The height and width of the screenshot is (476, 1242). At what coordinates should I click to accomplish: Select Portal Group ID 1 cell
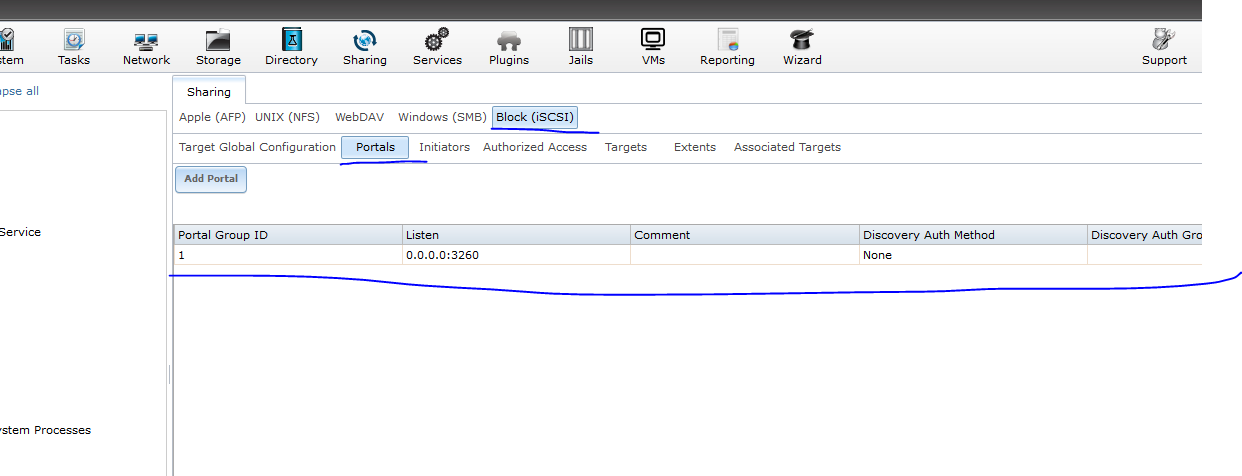point(288,255)
